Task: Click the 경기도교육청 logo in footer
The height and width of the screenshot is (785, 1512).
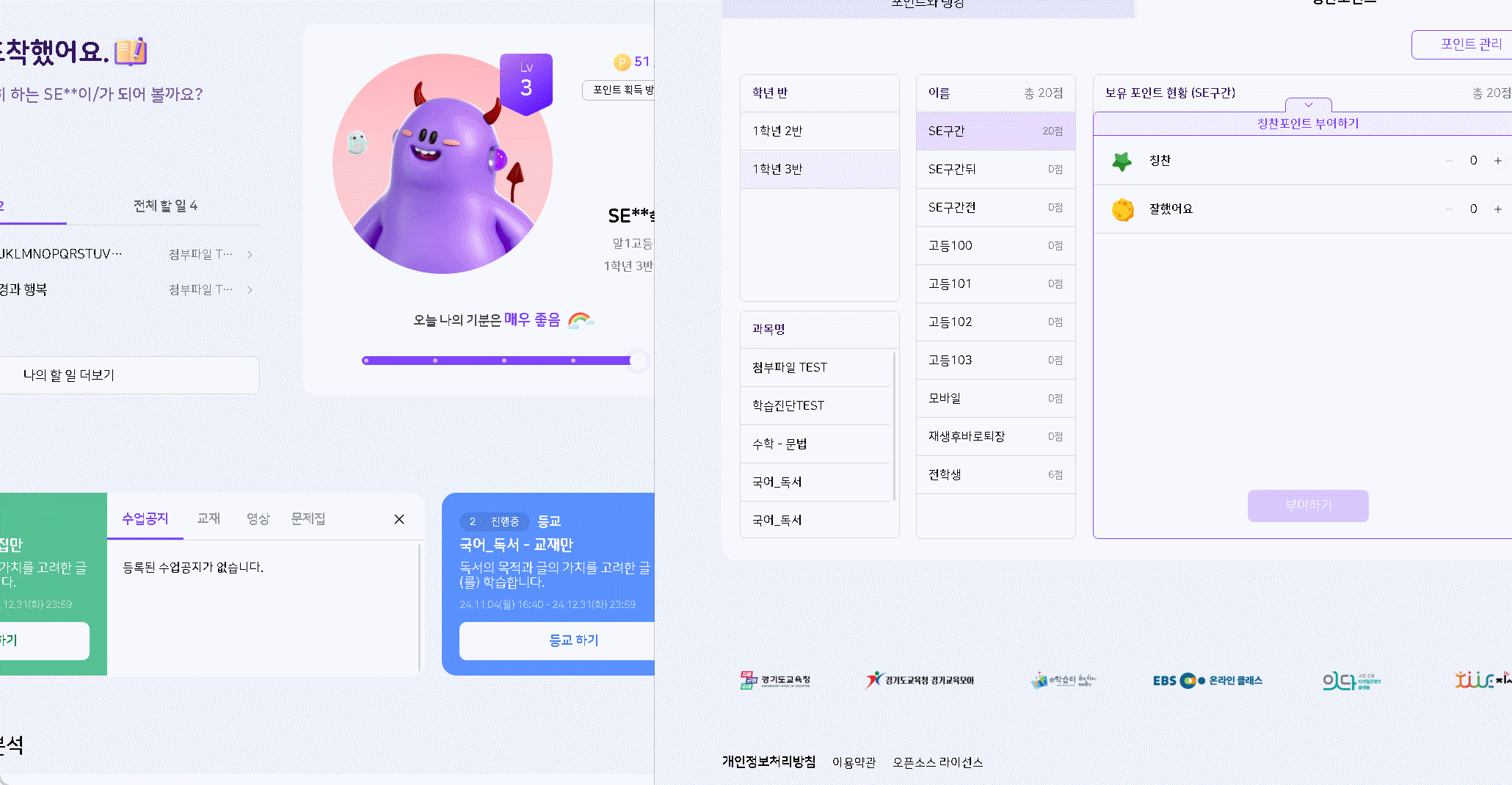Action: click(775, 680)
